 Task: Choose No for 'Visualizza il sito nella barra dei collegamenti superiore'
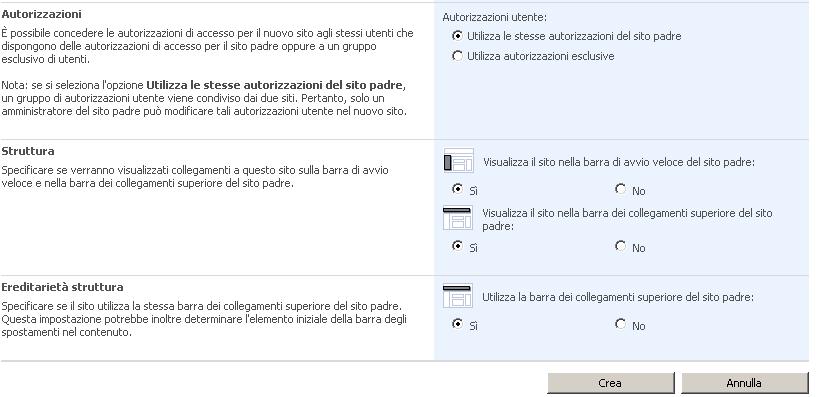620,245
